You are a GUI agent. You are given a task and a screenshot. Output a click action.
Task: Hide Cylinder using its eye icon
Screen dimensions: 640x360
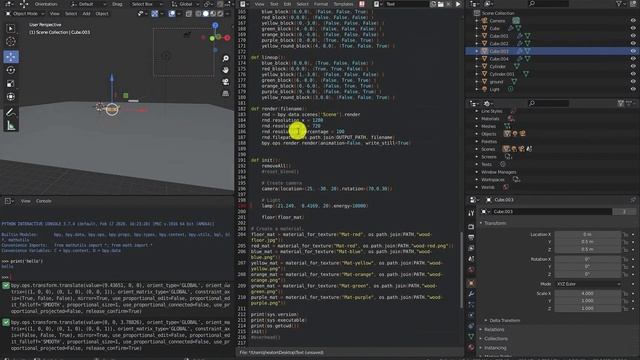tap(633, 66)
